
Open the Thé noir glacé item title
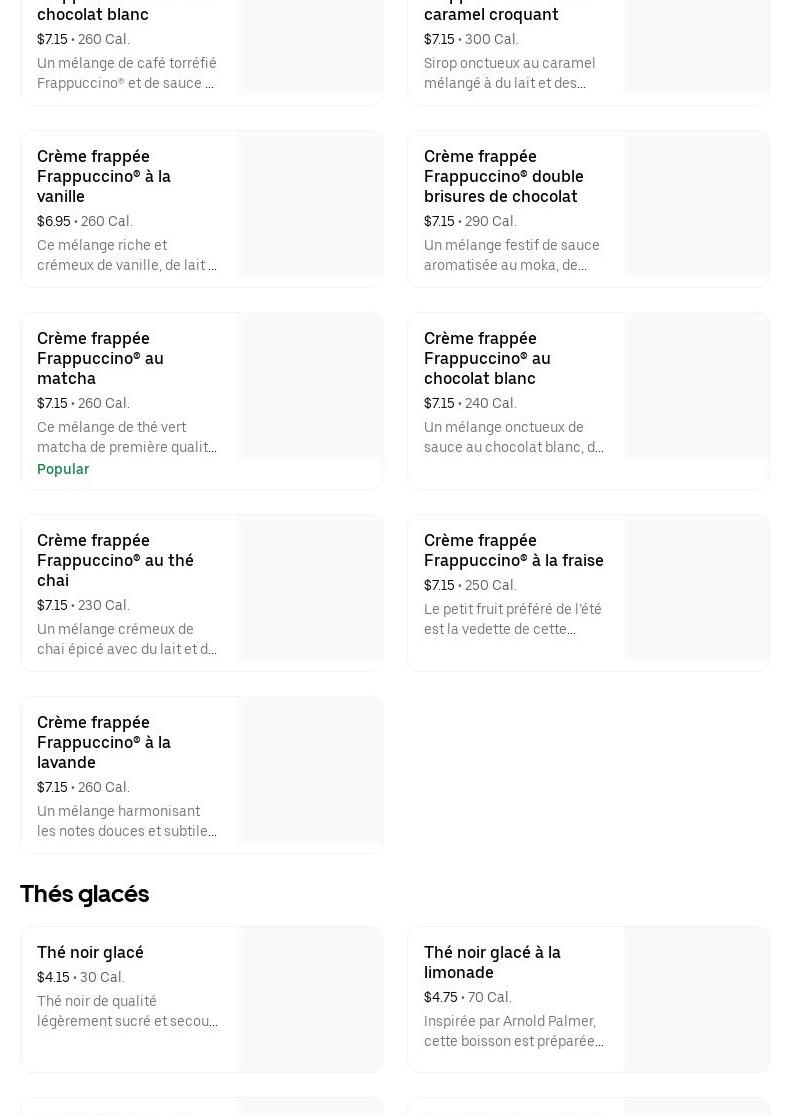(90, 952)
